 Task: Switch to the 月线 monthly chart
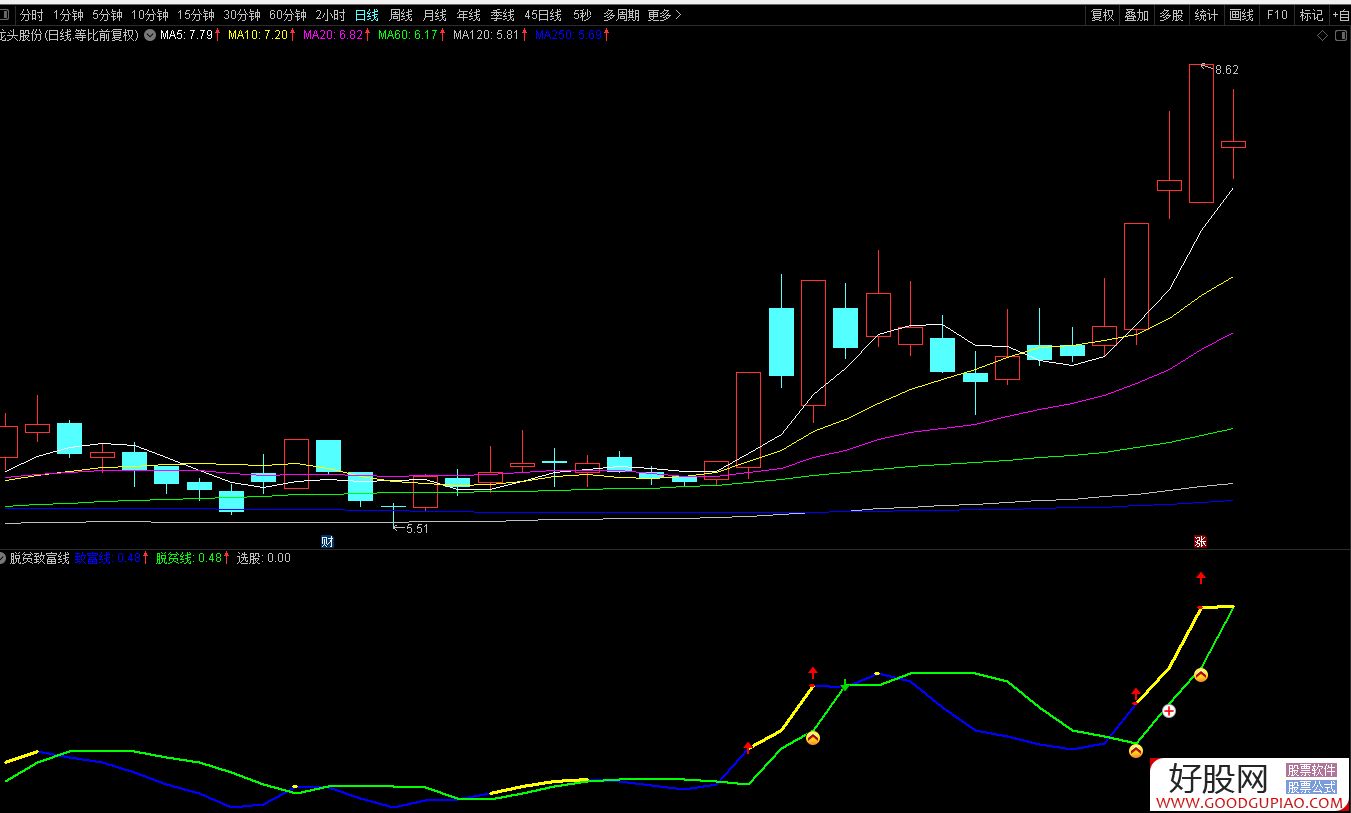435,15
